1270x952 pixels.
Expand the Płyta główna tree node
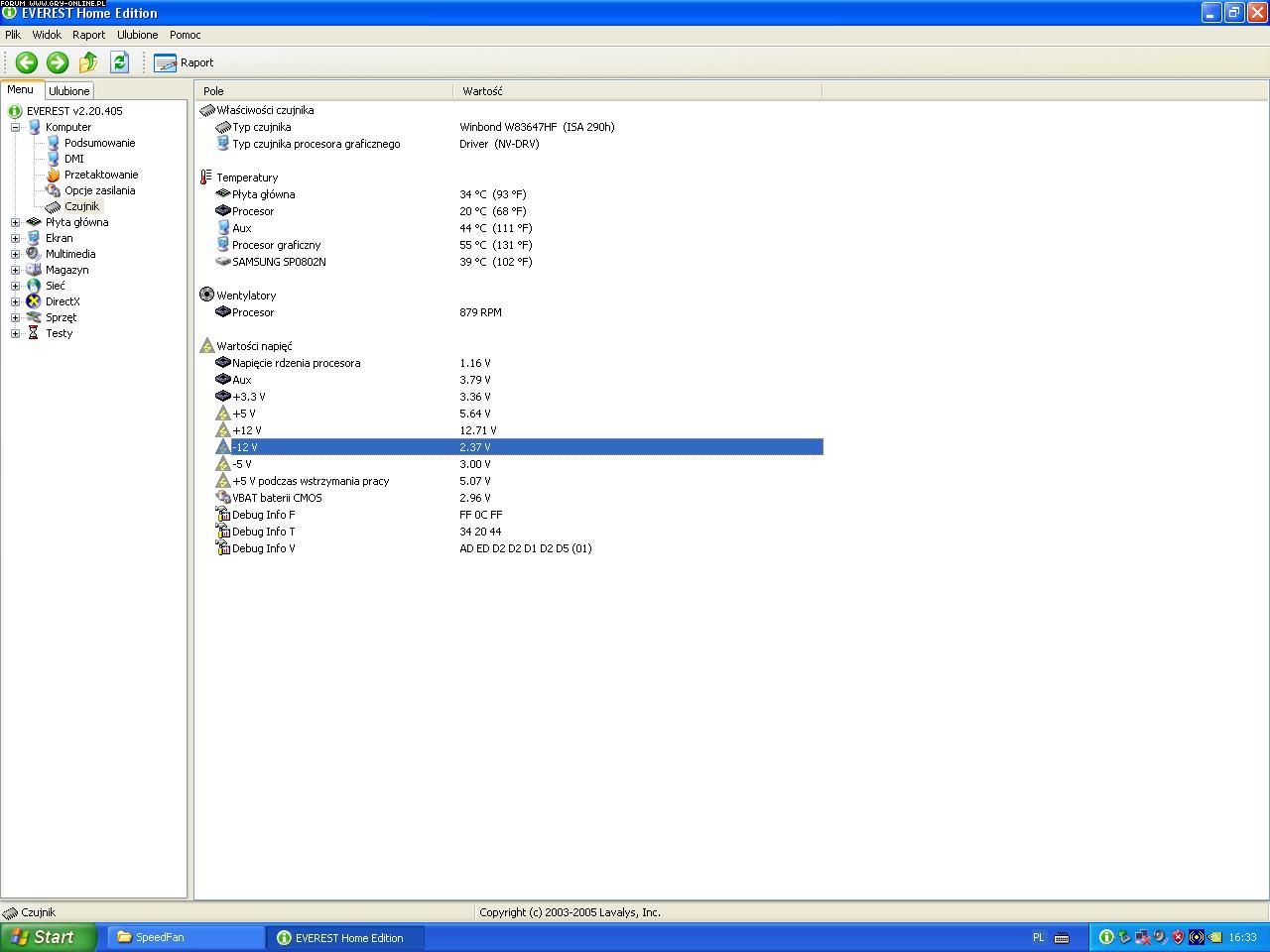tap(15, 222)
